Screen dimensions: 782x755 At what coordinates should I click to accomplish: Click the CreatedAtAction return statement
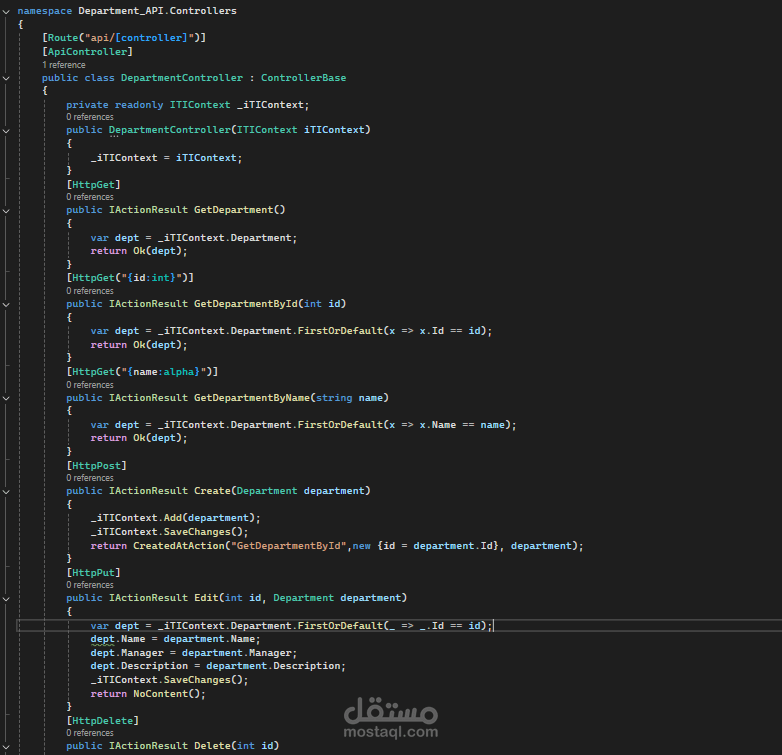tap(337, 546)
